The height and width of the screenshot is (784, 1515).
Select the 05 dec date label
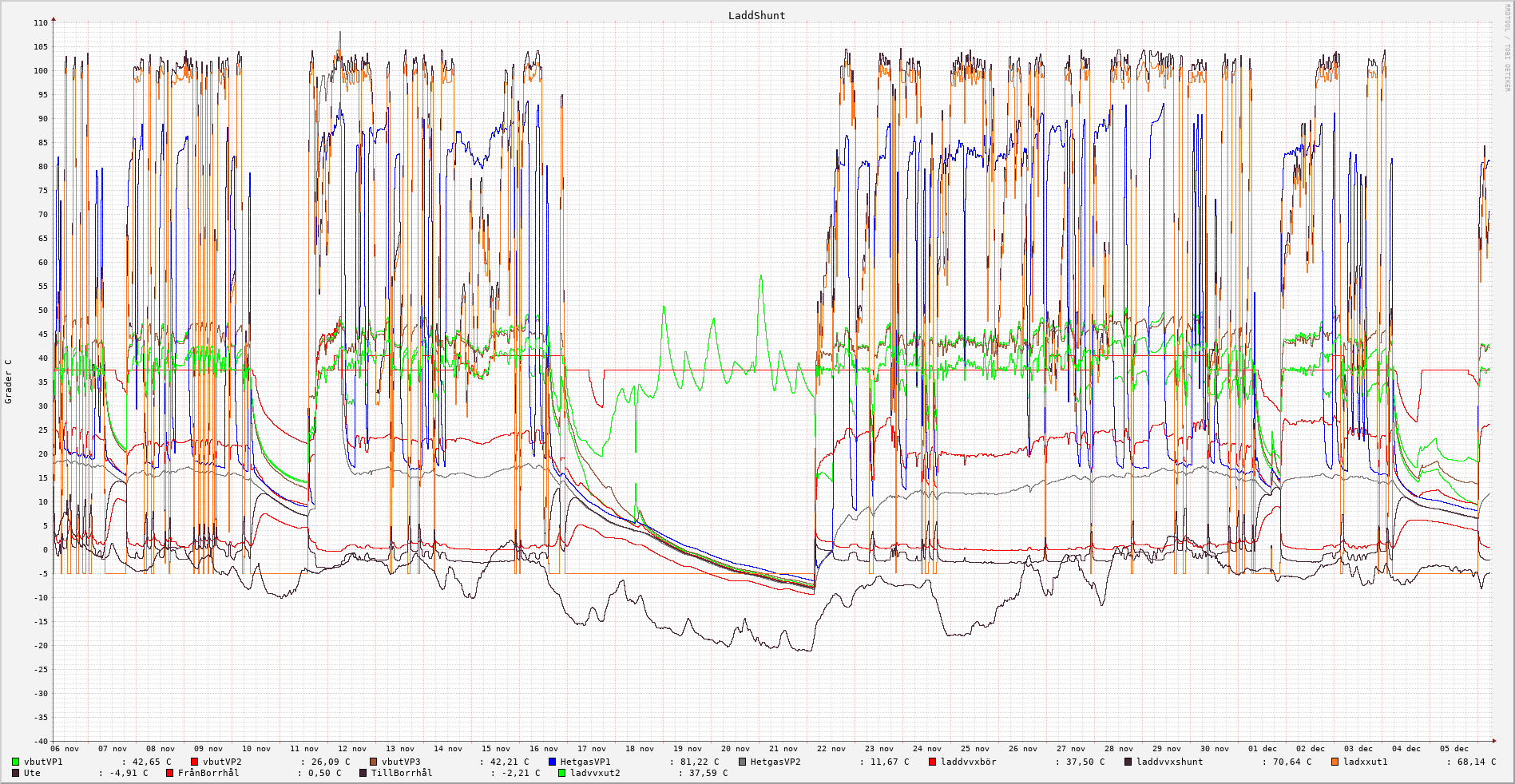coord(1454,749)
